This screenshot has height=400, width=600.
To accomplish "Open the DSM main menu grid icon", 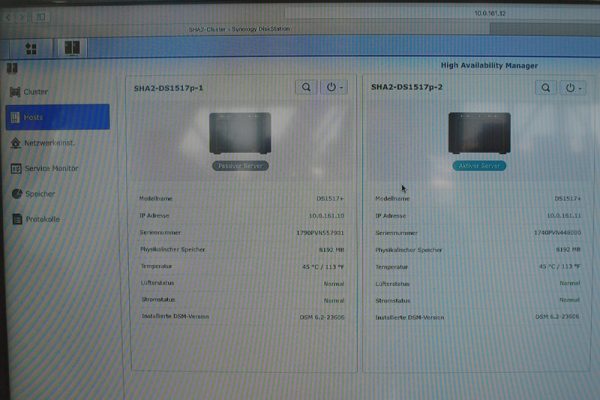I will pos(31,49).
